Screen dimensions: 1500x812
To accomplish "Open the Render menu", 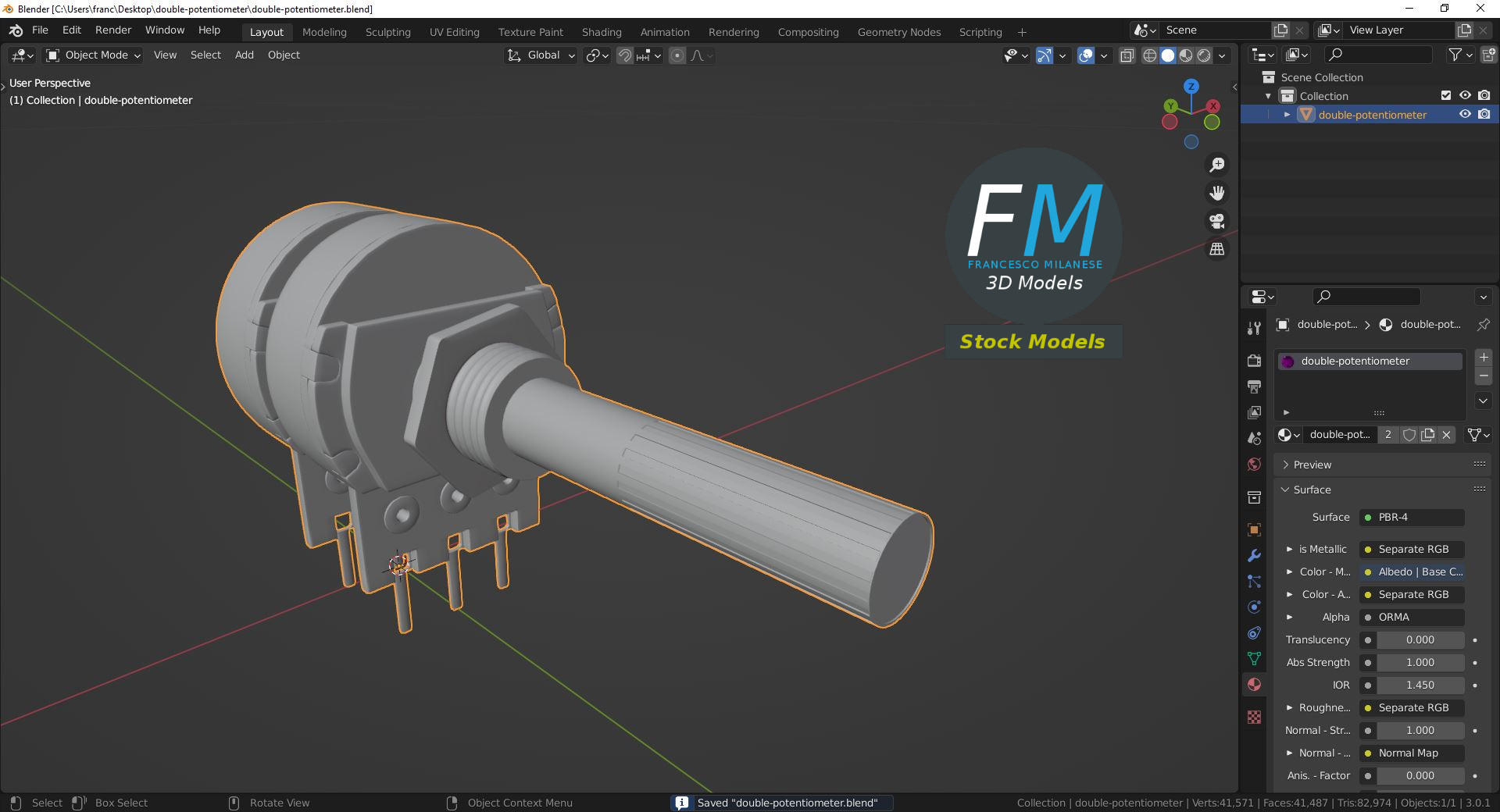I will pos(113,30).
